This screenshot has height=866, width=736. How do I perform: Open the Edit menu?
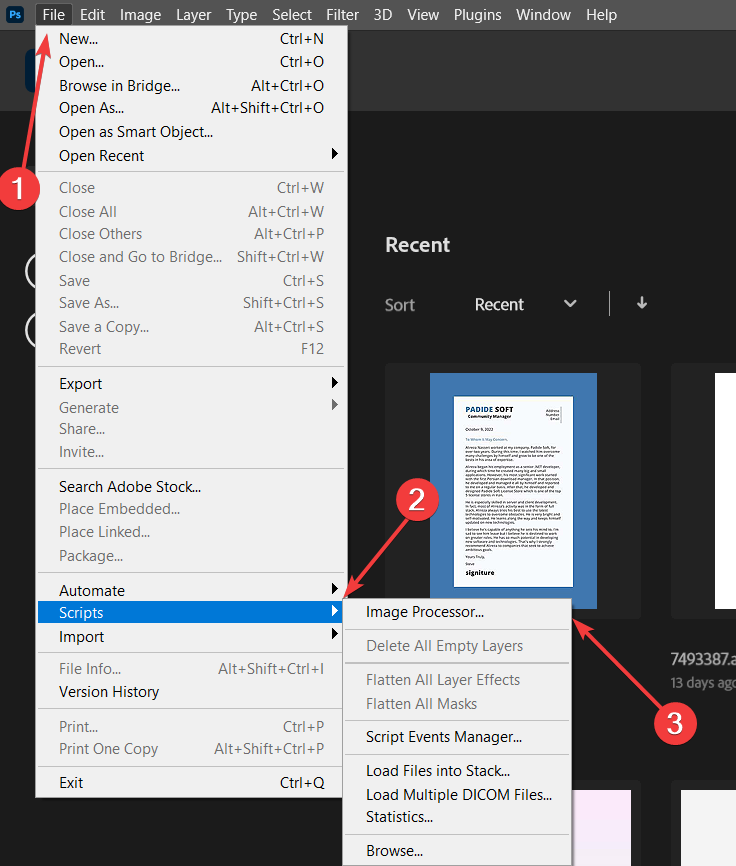92,15
